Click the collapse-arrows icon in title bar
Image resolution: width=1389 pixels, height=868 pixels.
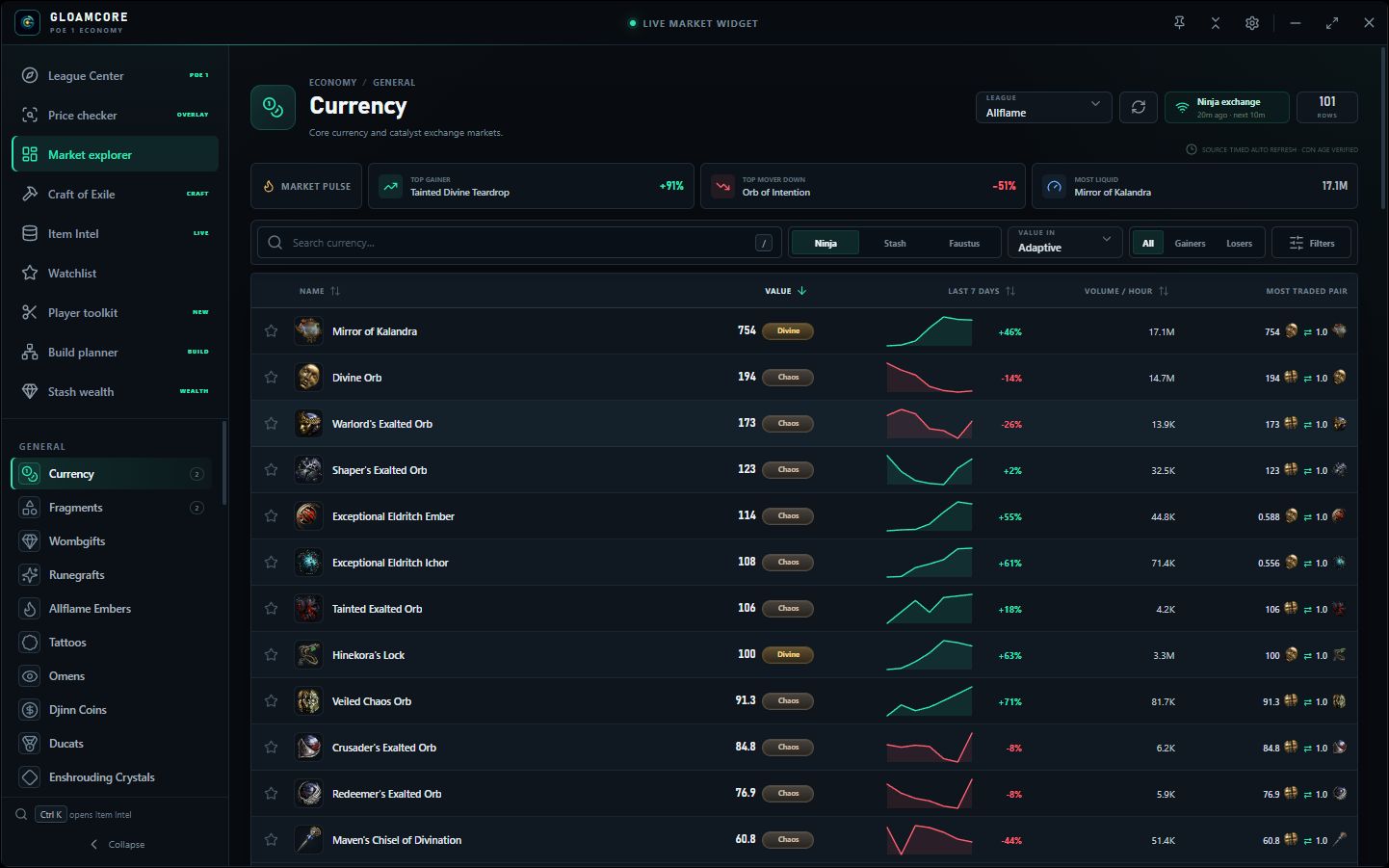(1216, 23)
